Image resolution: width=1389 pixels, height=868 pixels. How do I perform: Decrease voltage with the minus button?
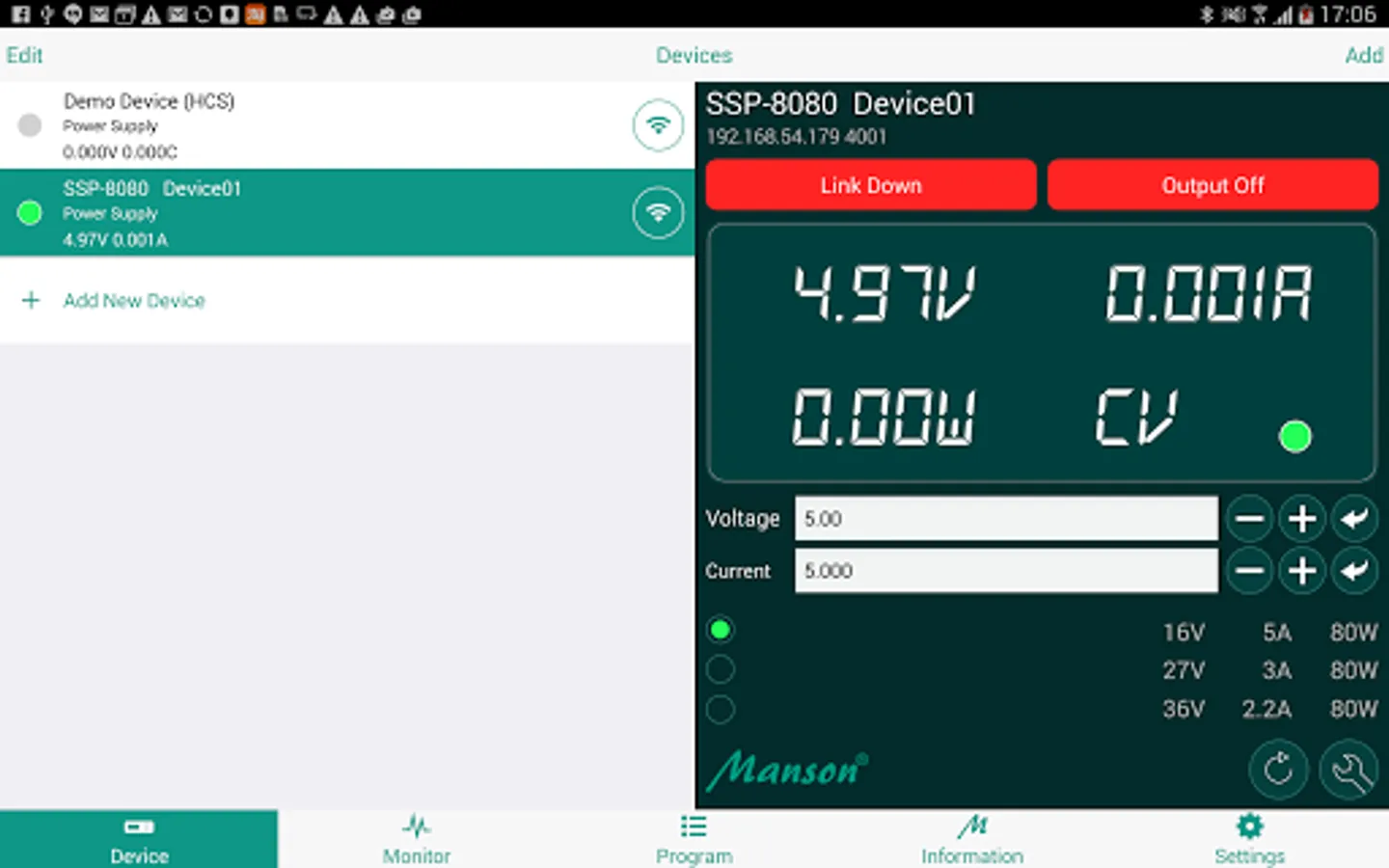pyautogui.click(x=1250, y=519)
